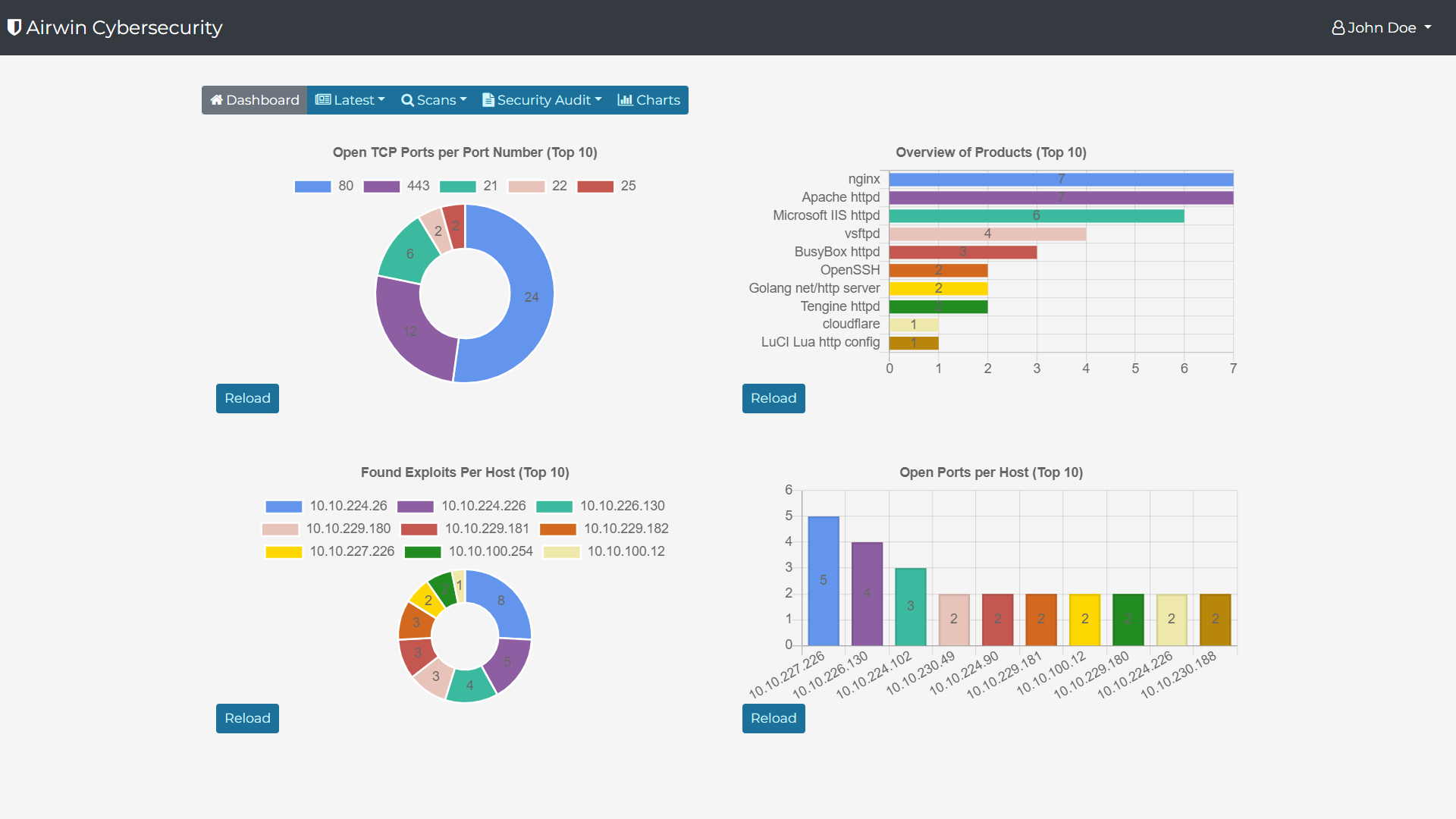Click the magnifier icon next to Scans
The image size is (1456, 819).
tap(407, 100)
